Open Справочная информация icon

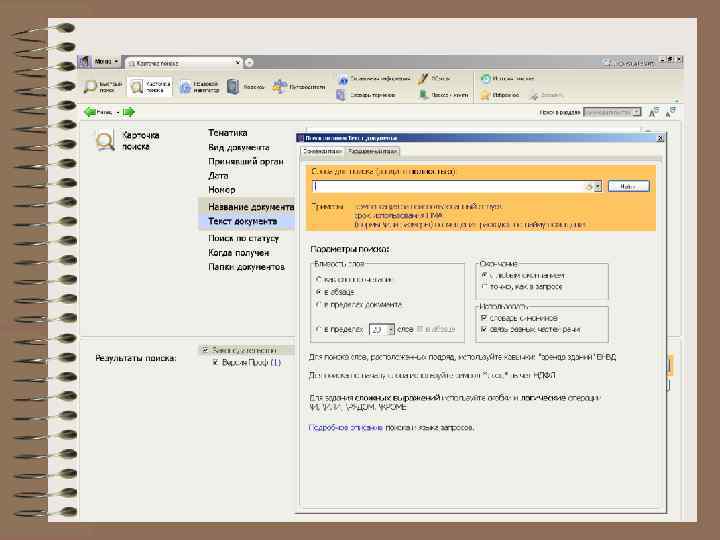coord(343,79)
